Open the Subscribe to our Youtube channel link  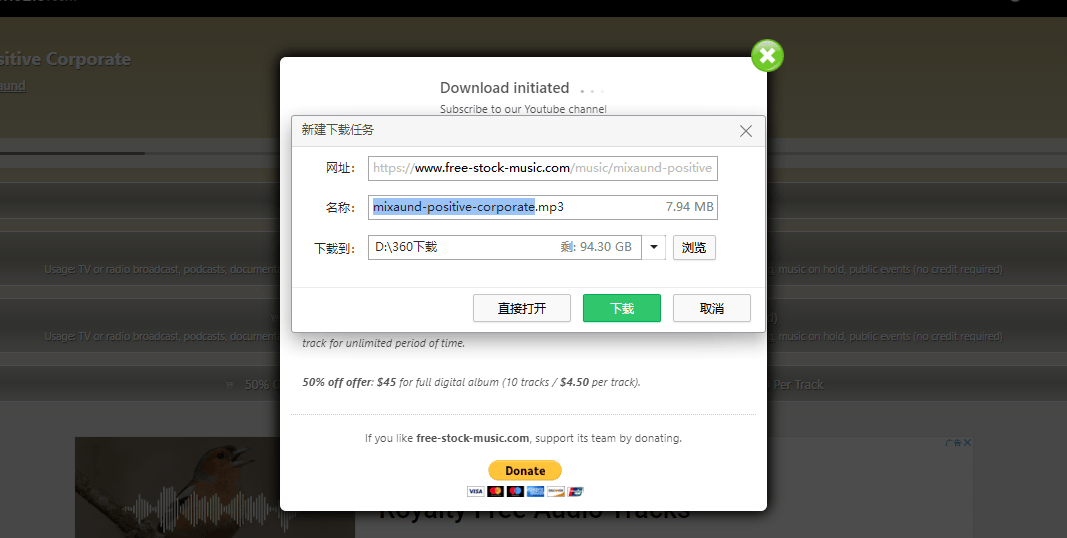(x=523, y=109)
